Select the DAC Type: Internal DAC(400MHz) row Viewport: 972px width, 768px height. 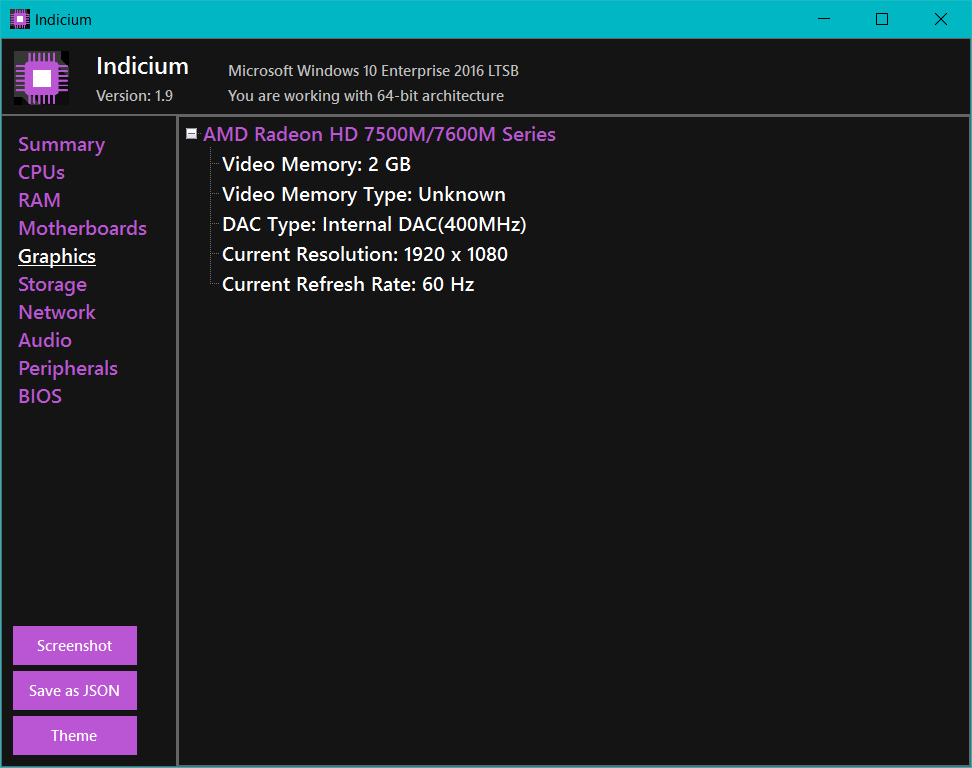point(374,224)
